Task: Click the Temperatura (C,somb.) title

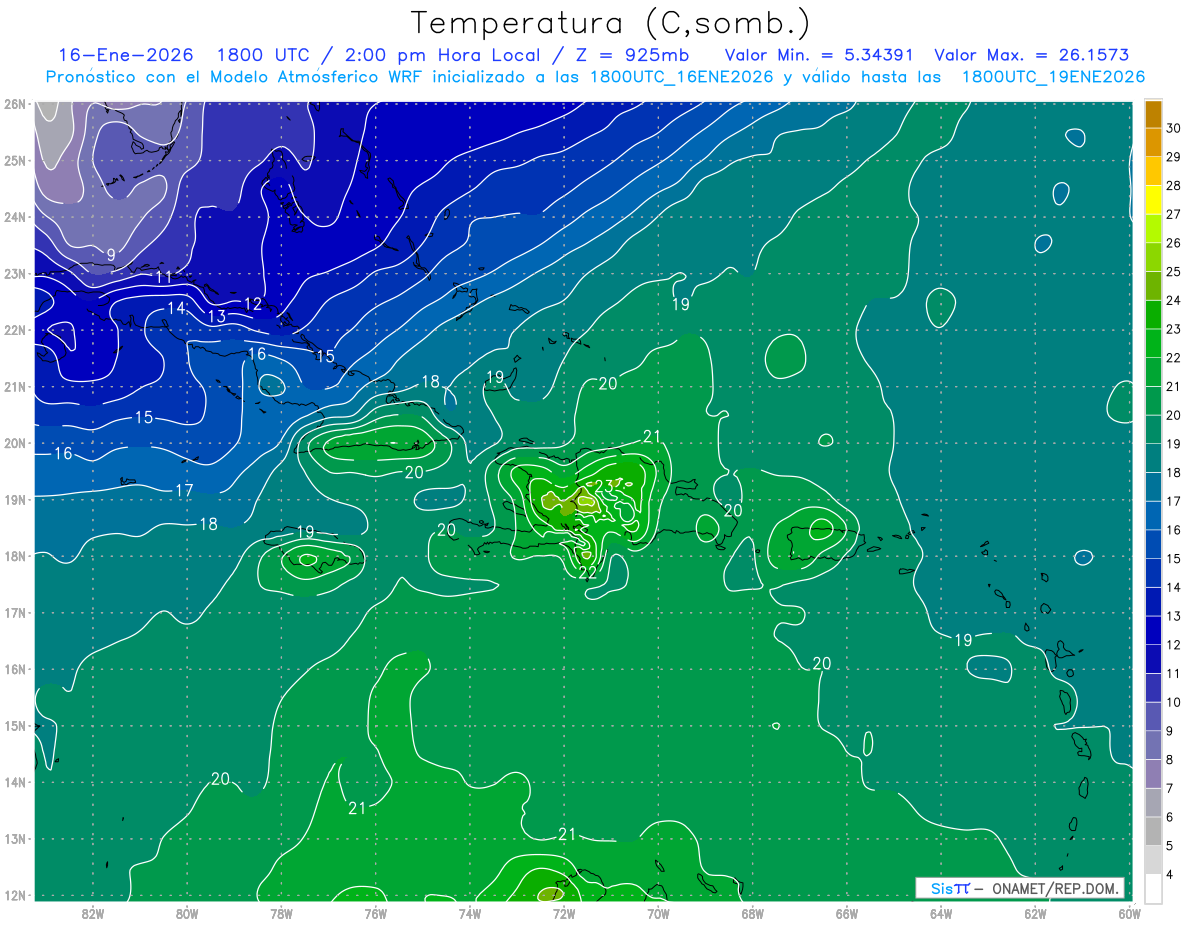Action: pyautogui.click(x=610, y=23)
